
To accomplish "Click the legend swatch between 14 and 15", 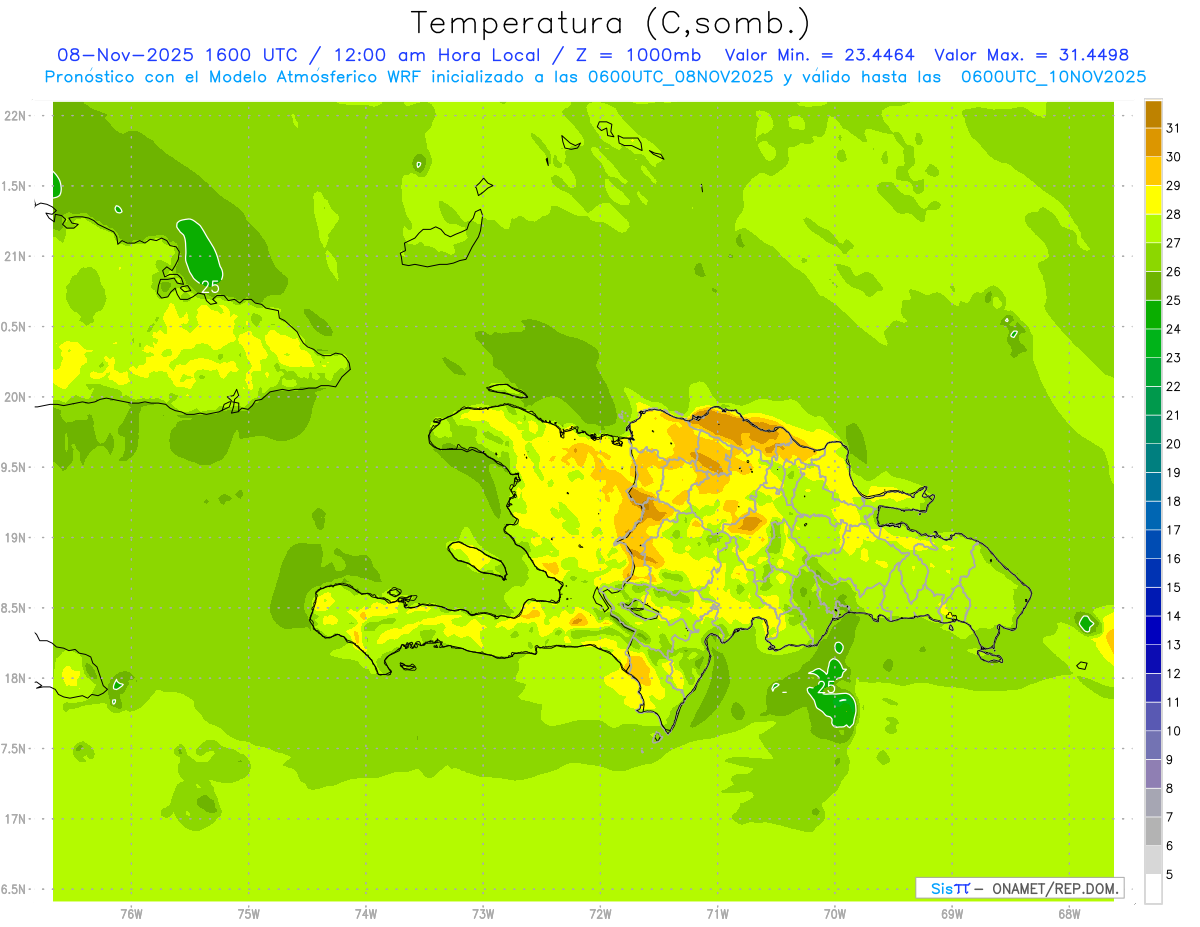I will (1153, 601).
